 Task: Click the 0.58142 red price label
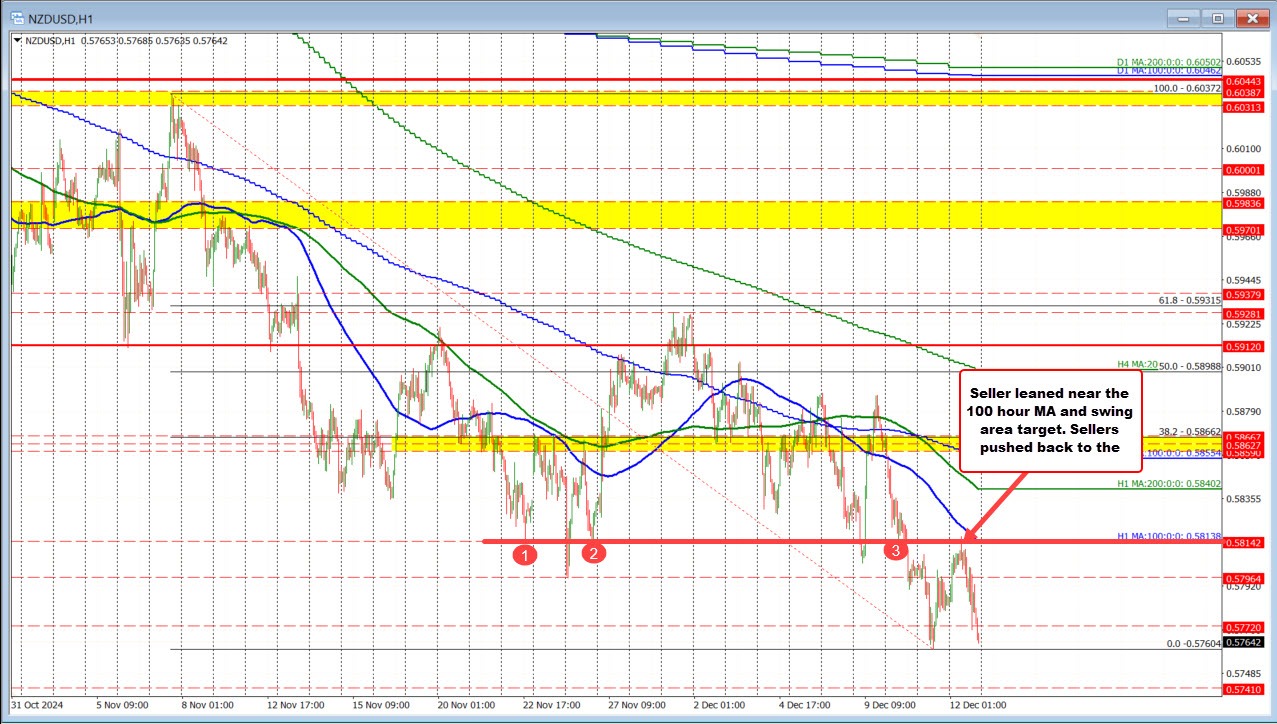click(x=1244, y=541)
